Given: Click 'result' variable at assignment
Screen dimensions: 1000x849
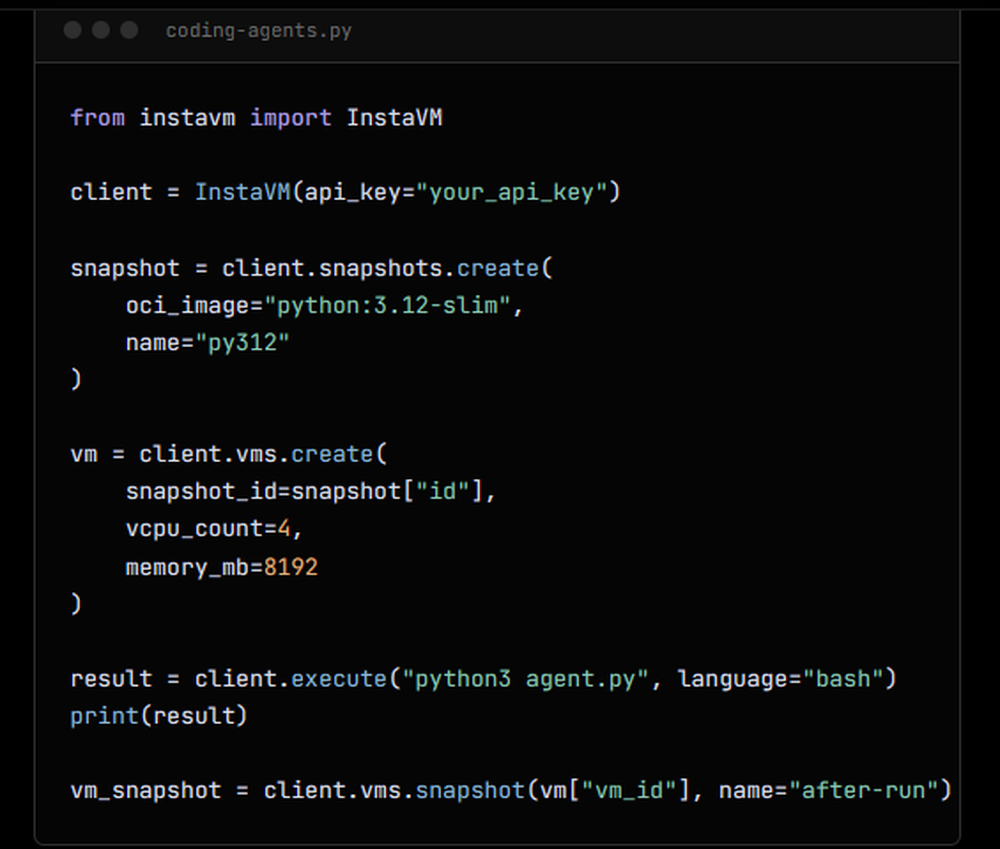Looking at the screenshot, I should point(112,678).
